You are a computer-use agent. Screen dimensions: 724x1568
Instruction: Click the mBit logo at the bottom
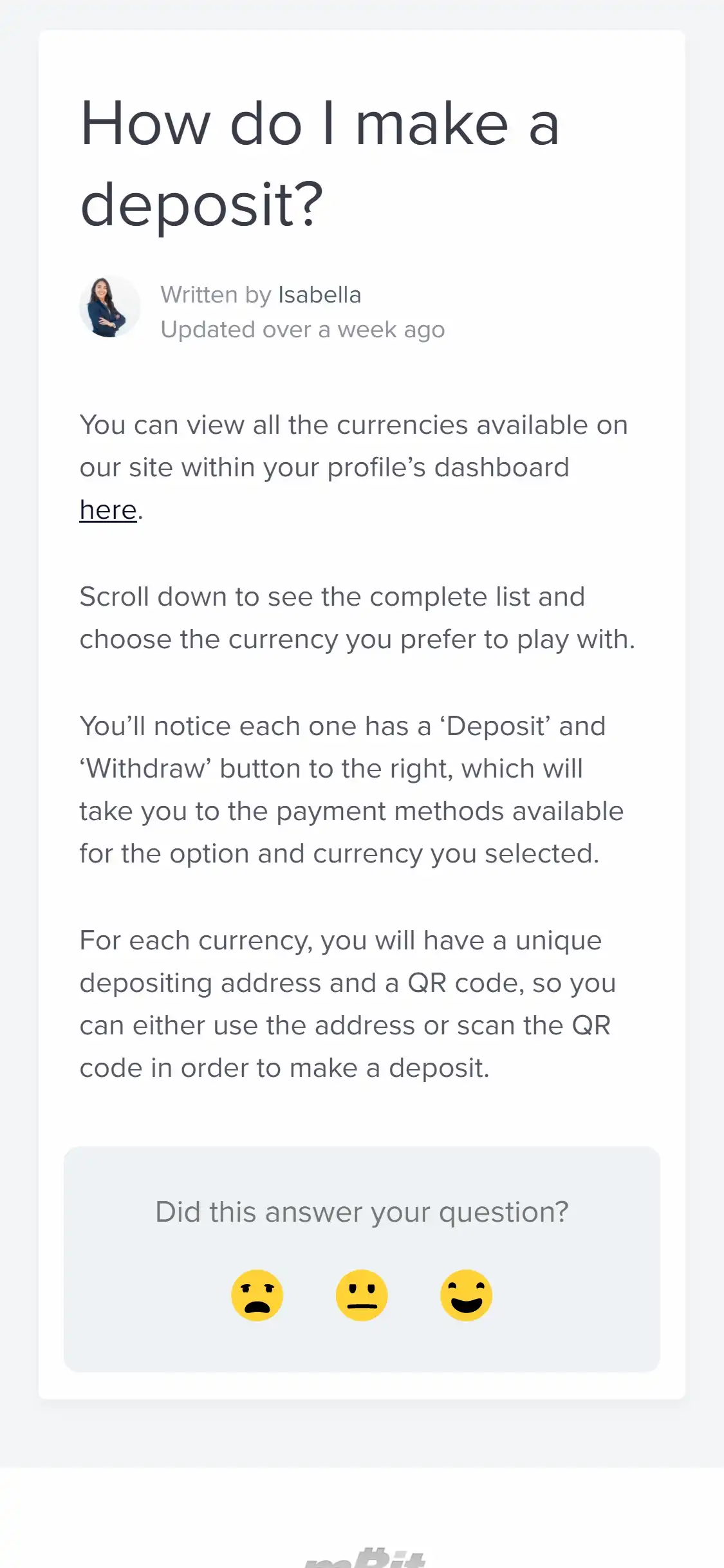pos(364,1558)
